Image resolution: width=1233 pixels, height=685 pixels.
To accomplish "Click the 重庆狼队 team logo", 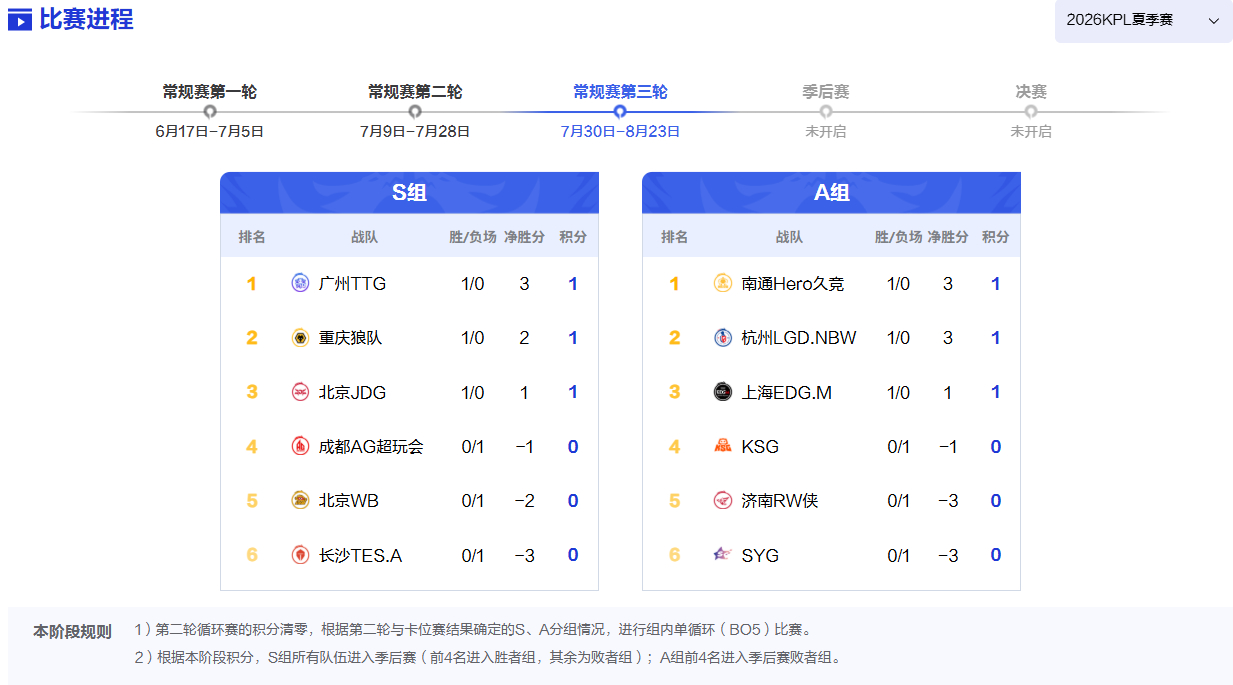I will (x=300, y=338).
